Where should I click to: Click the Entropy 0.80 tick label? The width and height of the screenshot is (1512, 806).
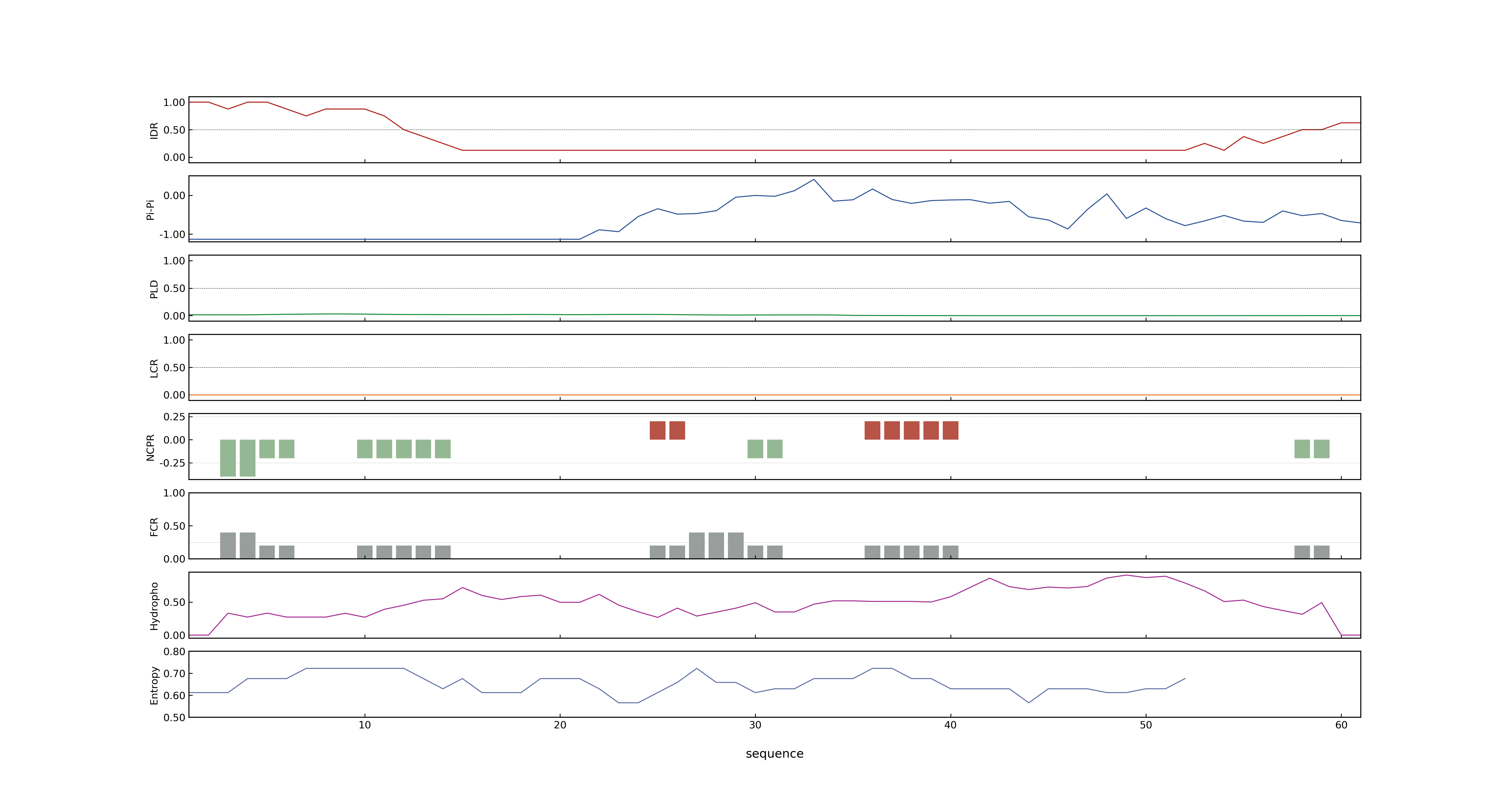174,652
